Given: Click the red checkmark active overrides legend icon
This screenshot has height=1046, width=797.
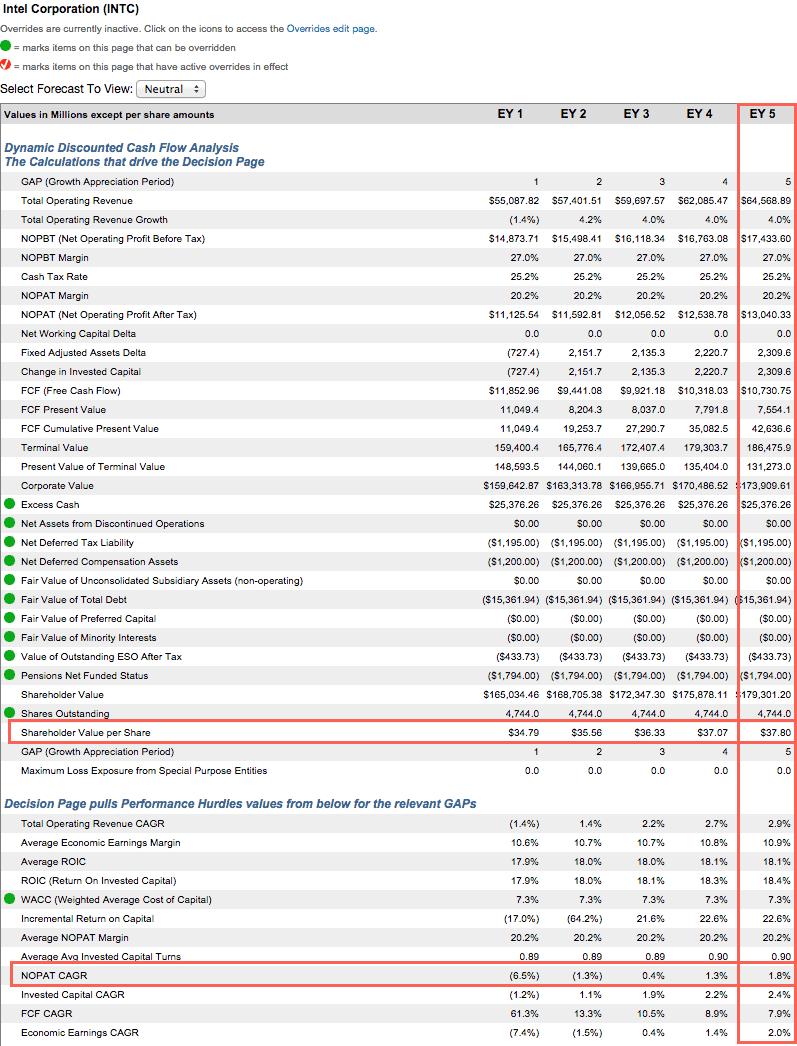Looking at the screenshot, I should (x=5, y=65).
